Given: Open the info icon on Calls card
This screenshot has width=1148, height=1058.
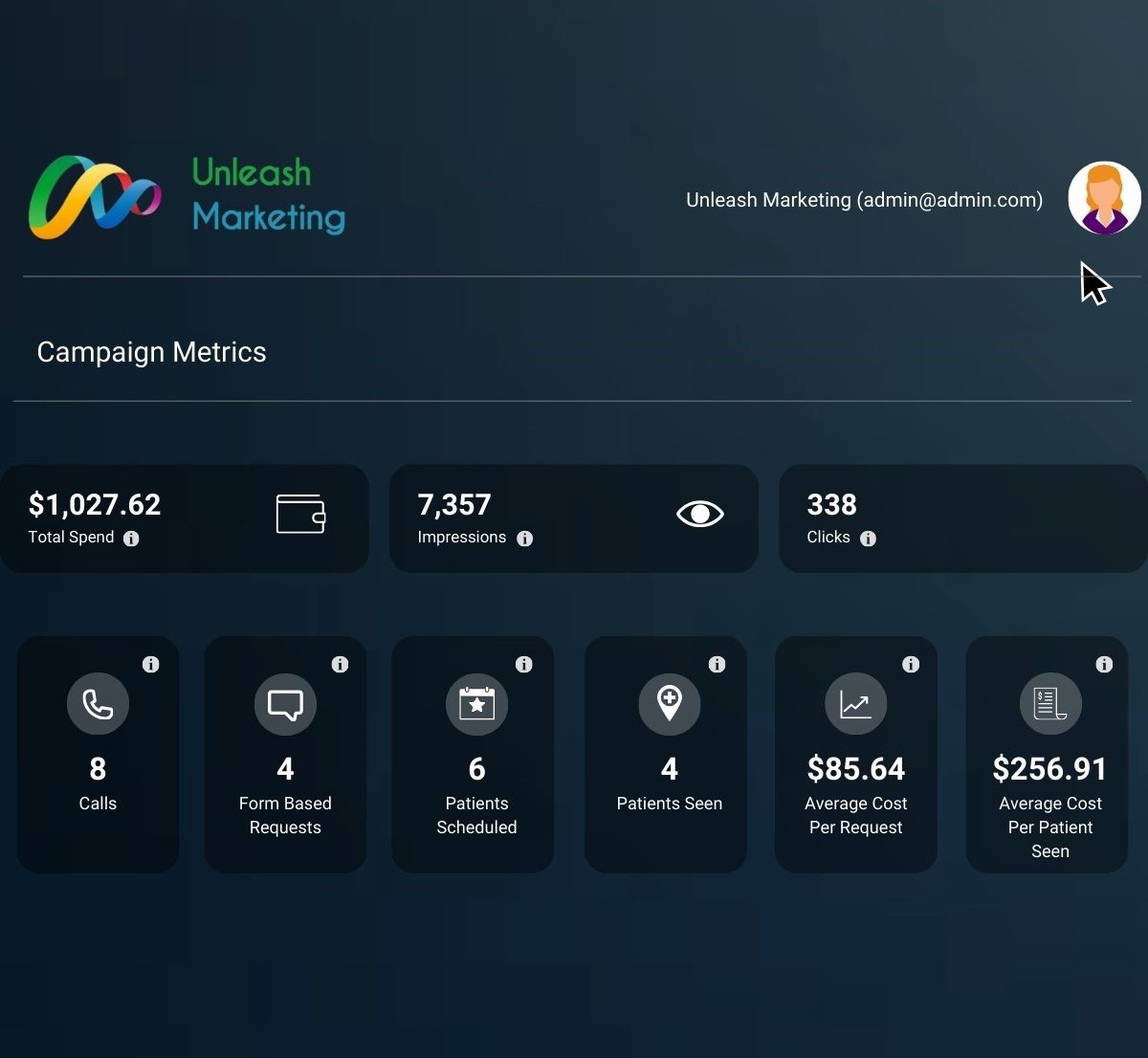Looking at the screenshot, I should pyautogui.click(x=150, y=664).
